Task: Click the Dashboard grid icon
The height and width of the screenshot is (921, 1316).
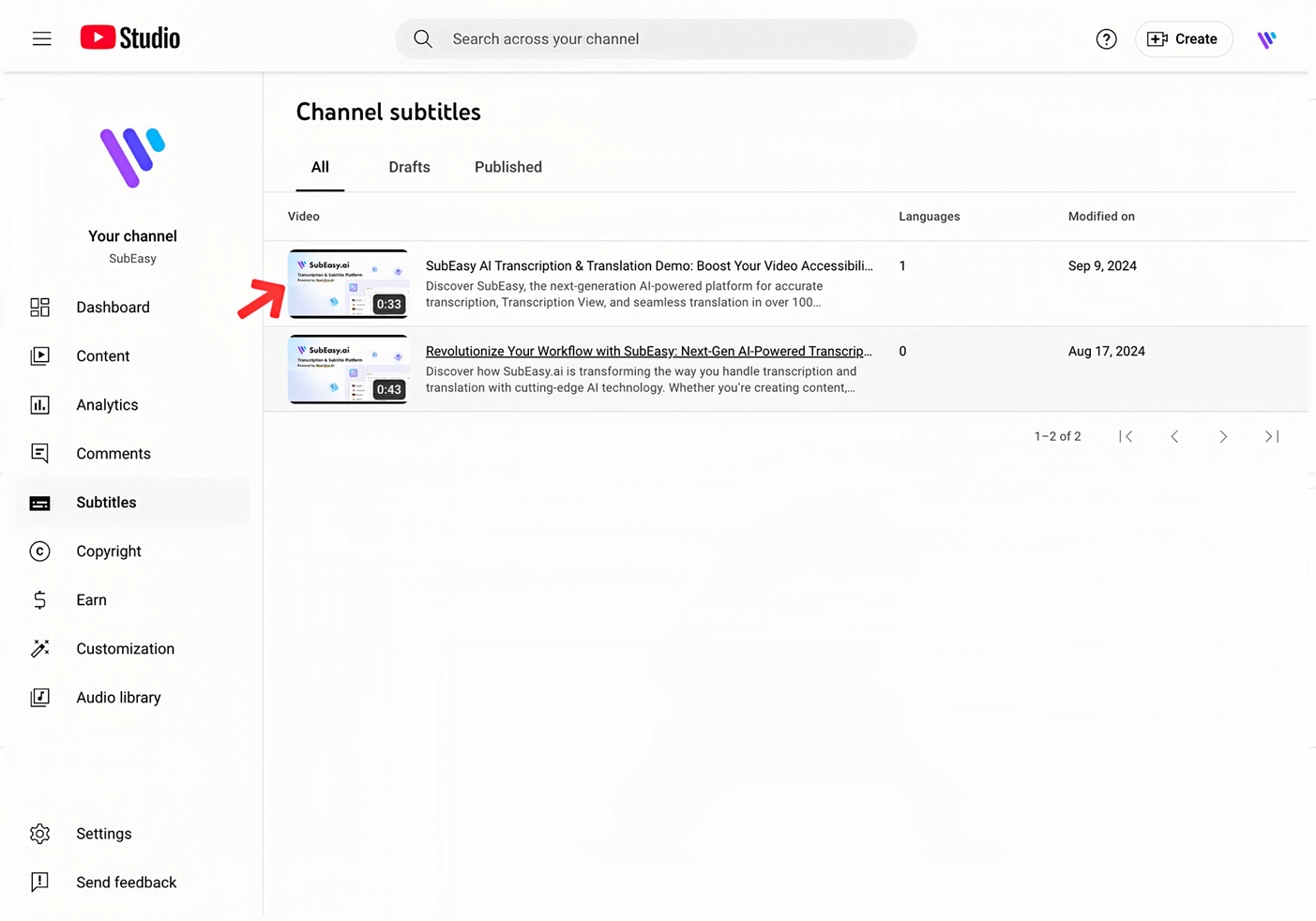Action: click(39, 307)
